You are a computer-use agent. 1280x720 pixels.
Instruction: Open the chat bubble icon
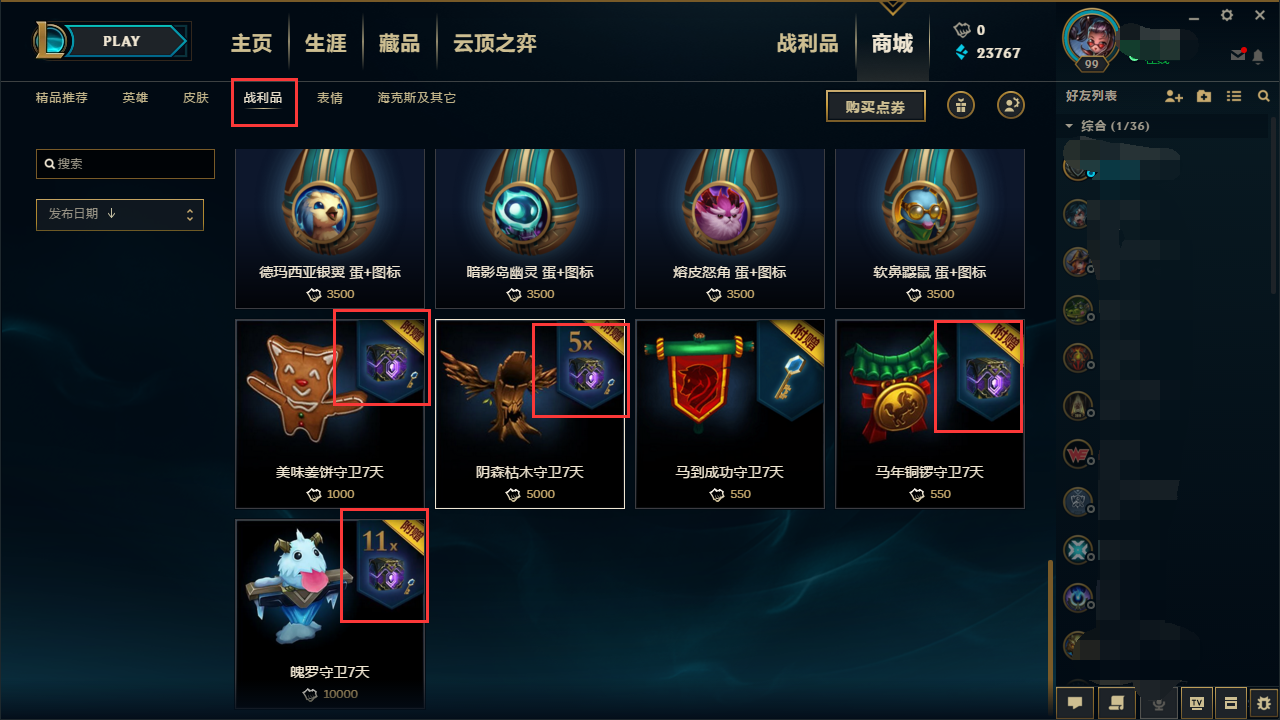point(1075,703)
